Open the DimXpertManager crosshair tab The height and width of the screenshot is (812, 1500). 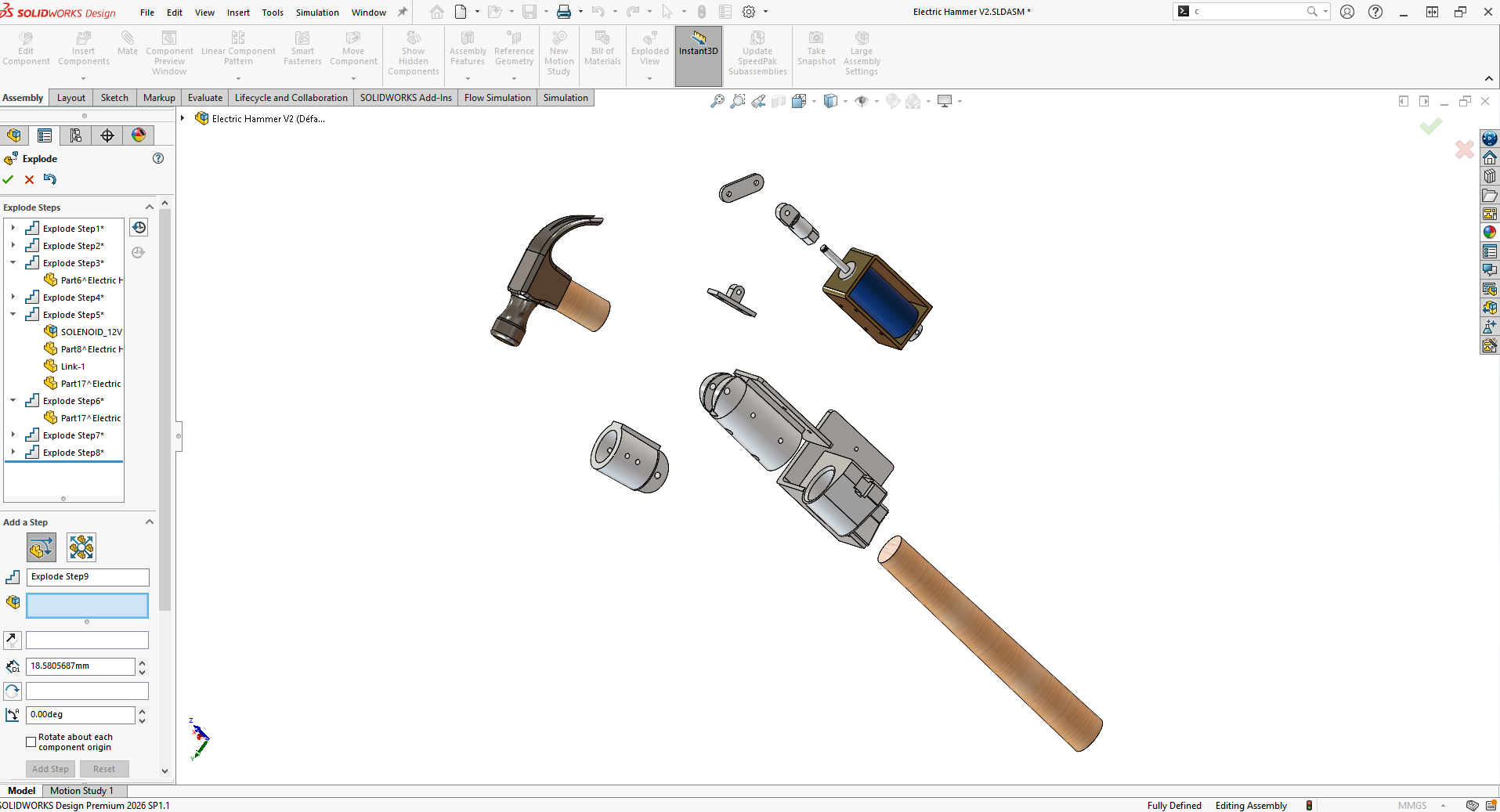pos(107,135)
